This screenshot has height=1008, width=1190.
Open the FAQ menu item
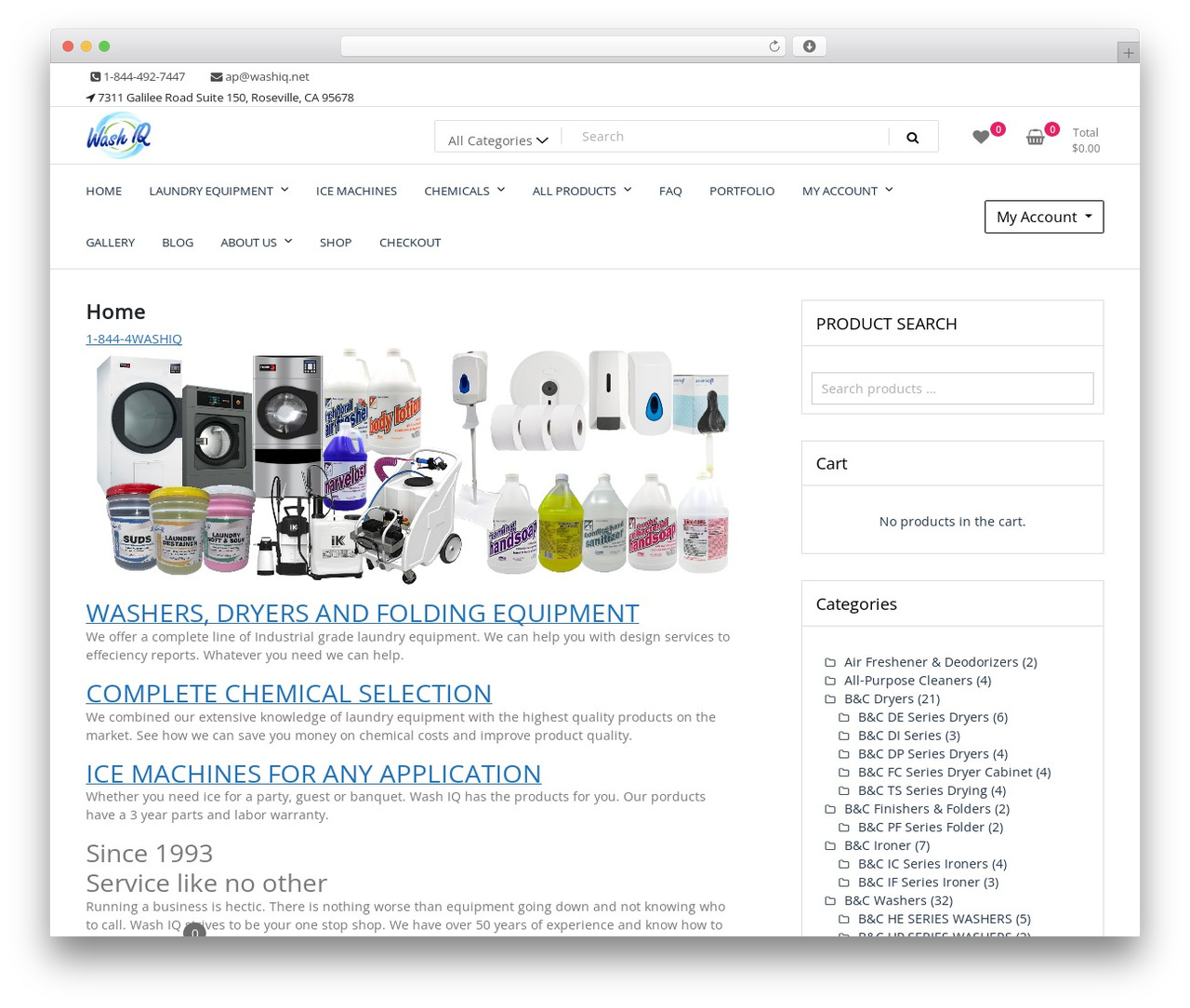point(670,191)
